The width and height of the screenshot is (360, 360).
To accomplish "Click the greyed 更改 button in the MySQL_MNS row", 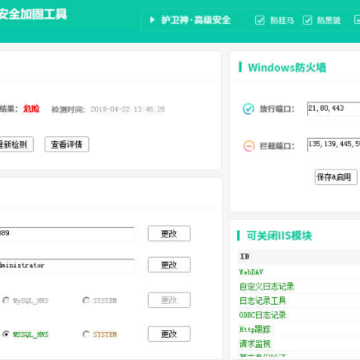I will pos(169,300).
